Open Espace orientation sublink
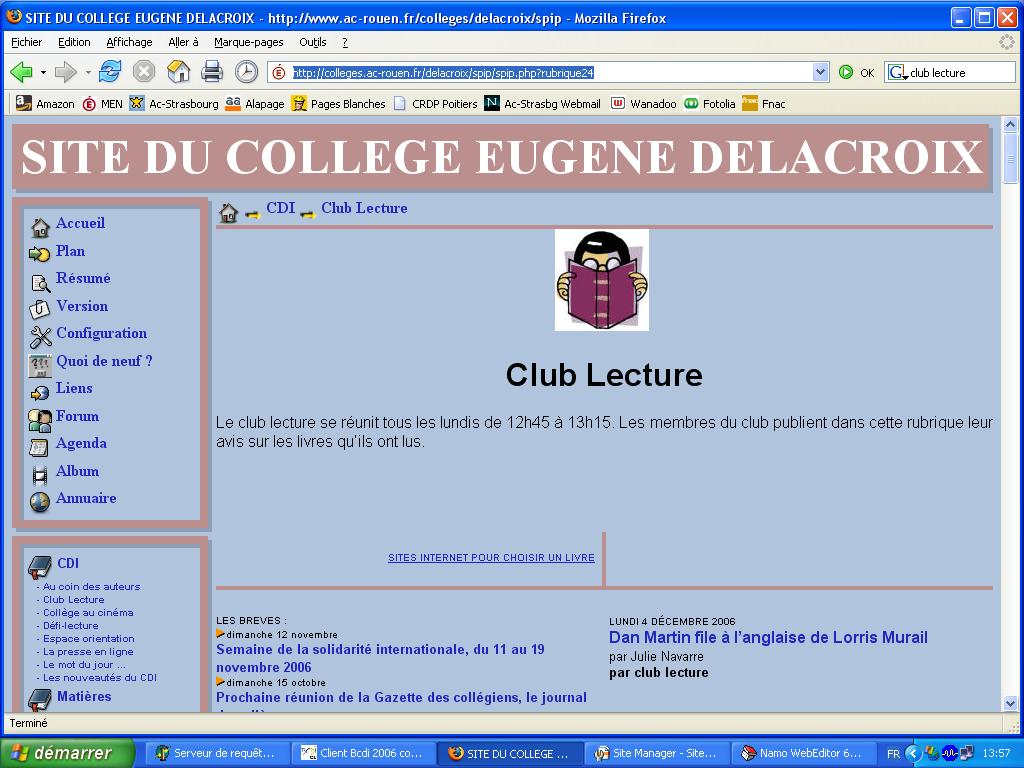This screenshot has width=1024, height=768. tap(89, 639)
